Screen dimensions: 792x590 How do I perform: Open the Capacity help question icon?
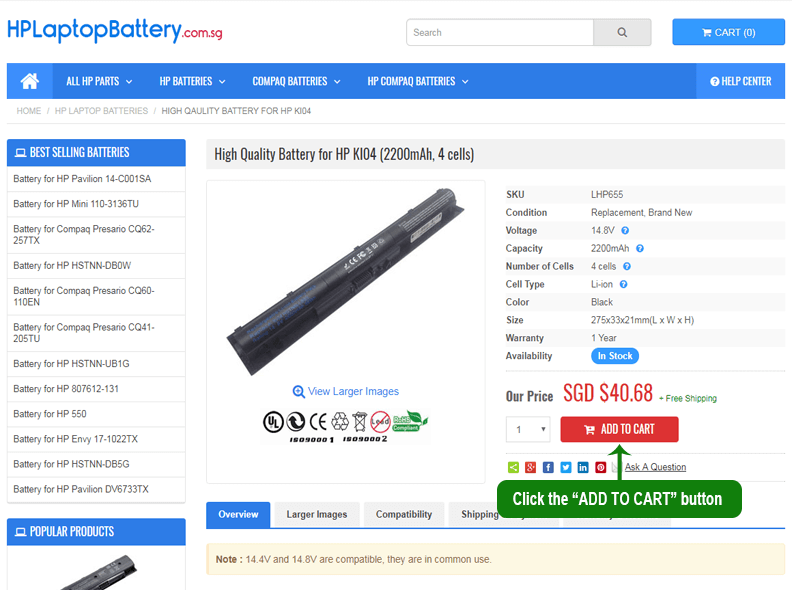[639, 249]
